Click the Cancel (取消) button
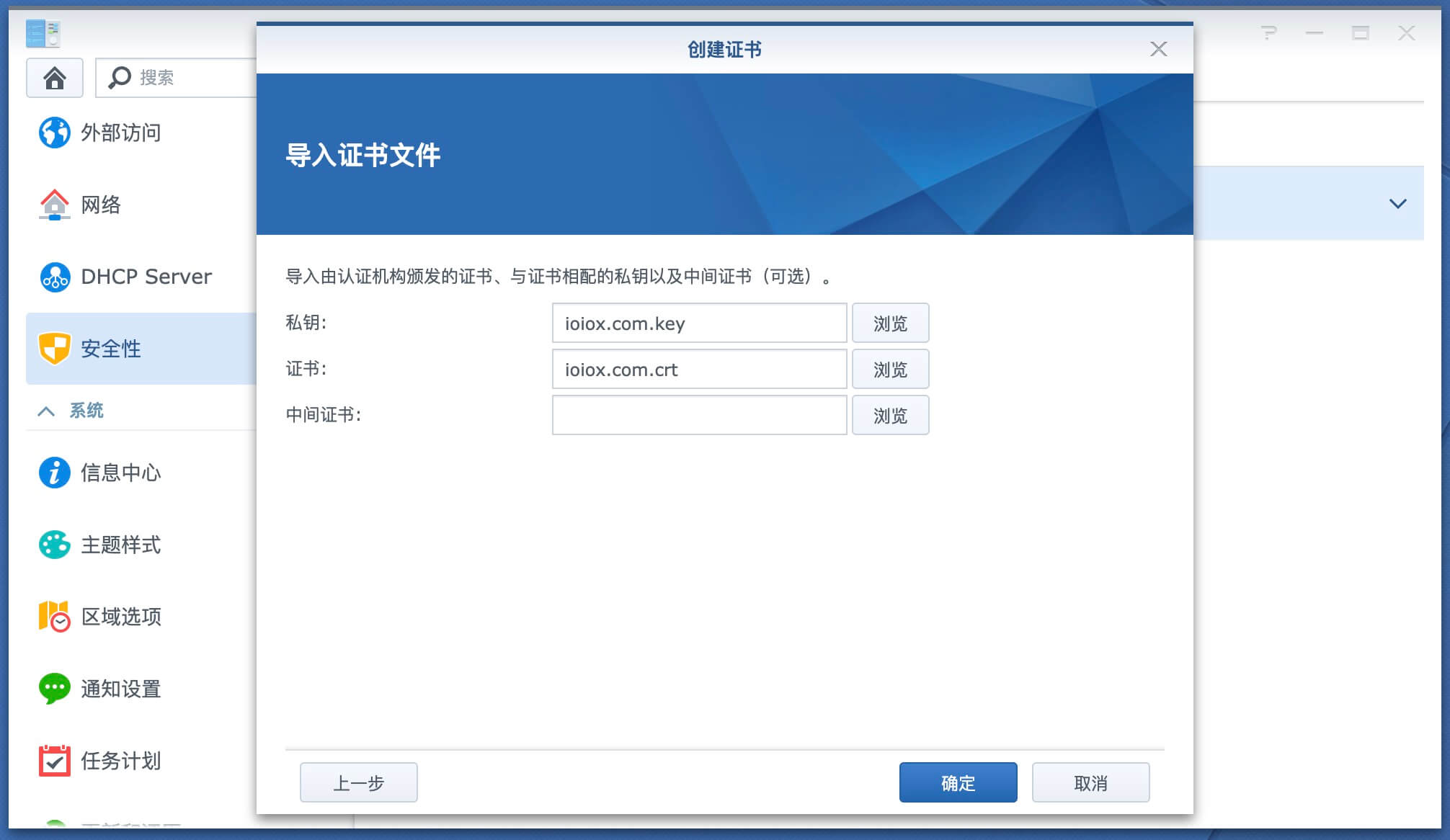1450x840 pixels. (1090, 782)
